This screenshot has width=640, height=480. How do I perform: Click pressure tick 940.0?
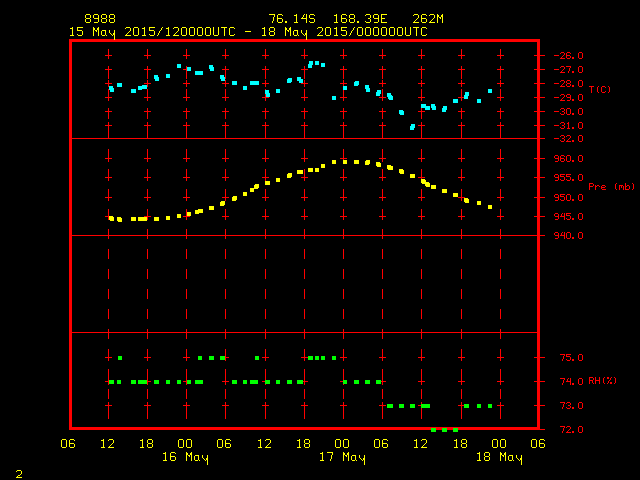click(569, 236)
